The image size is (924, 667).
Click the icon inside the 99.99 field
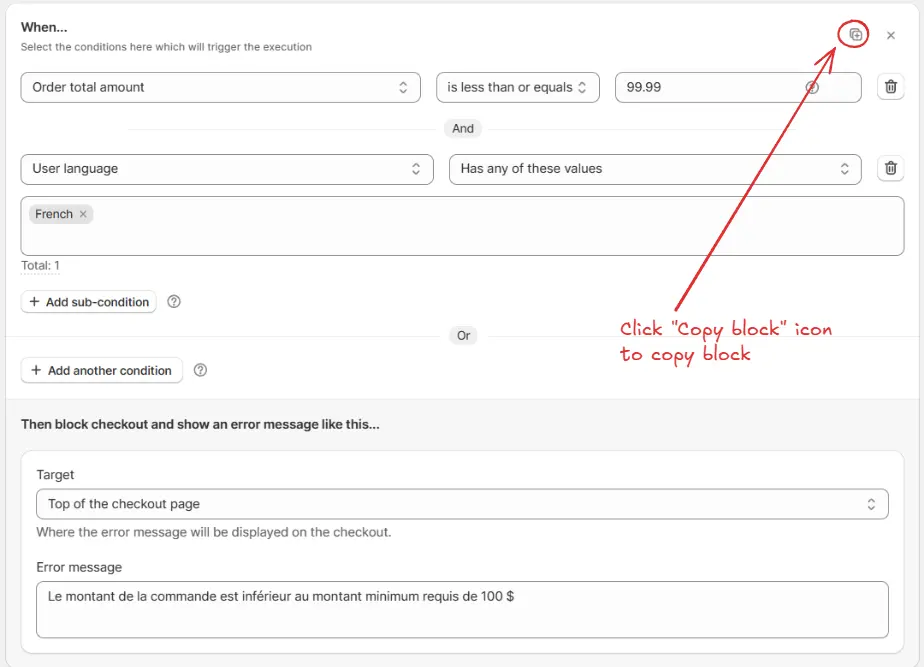812,87
